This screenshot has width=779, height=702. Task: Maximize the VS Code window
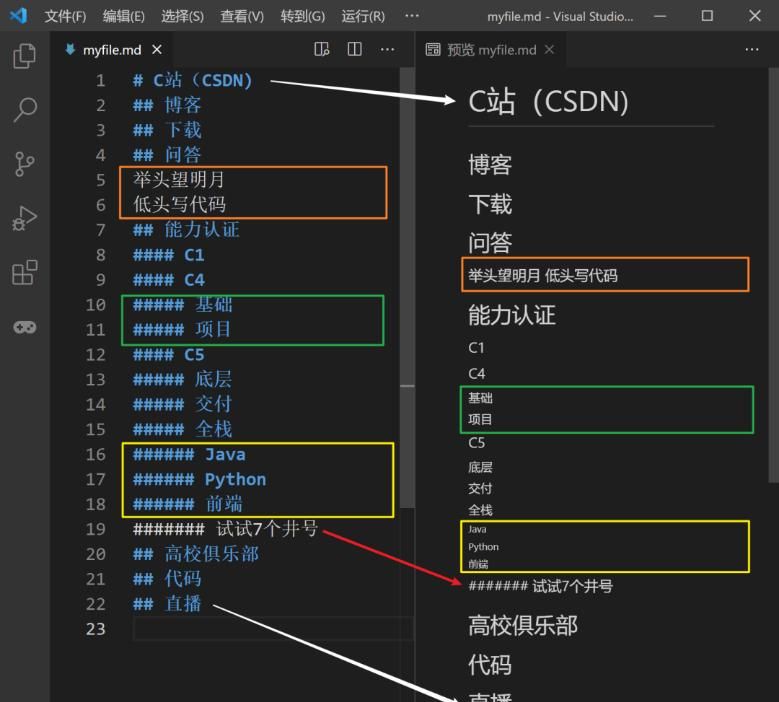(x=707, y=16)
